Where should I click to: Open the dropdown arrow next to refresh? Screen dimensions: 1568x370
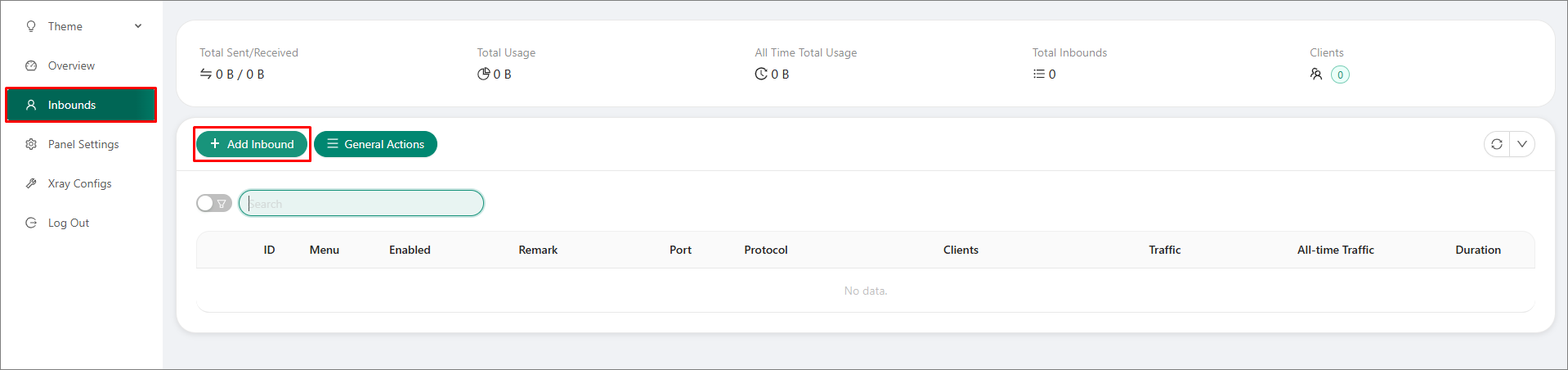1522,144
